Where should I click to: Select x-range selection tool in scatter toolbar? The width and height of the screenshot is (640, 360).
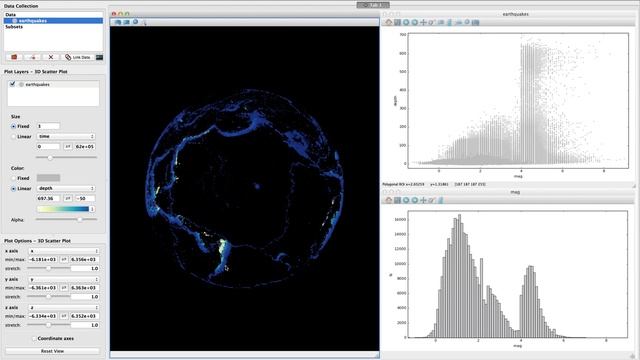coord(449,22)
